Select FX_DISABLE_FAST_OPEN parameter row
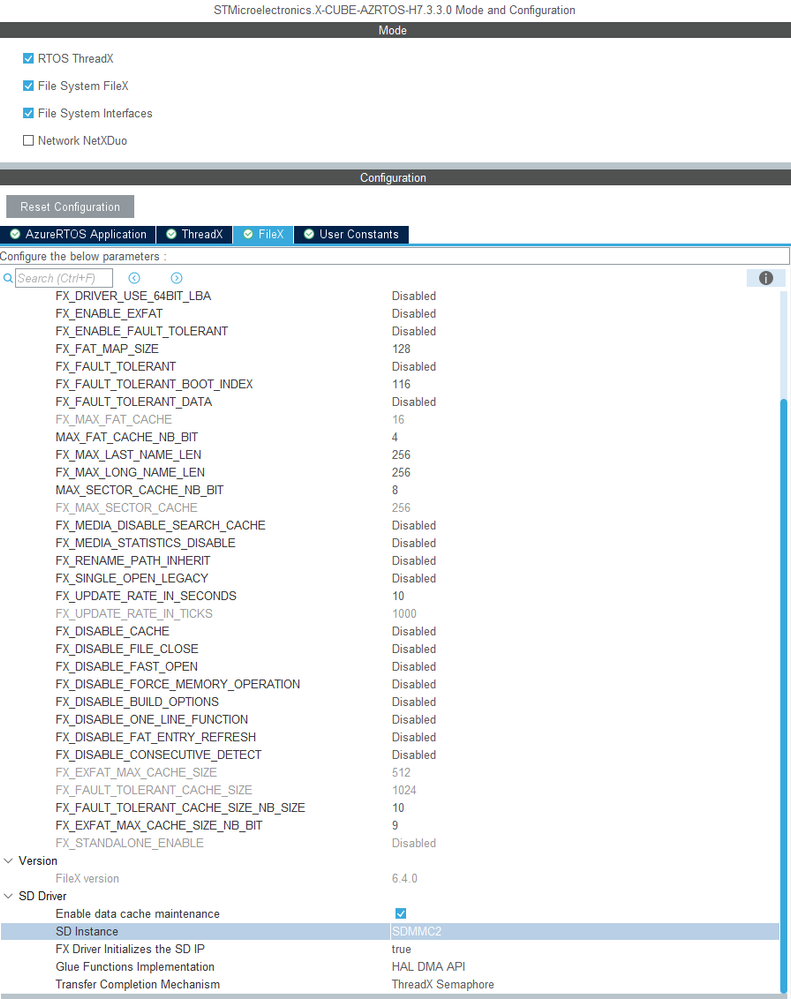Image resolution: width=791 pixels, height=999 pixels. [x=389, y=666]
